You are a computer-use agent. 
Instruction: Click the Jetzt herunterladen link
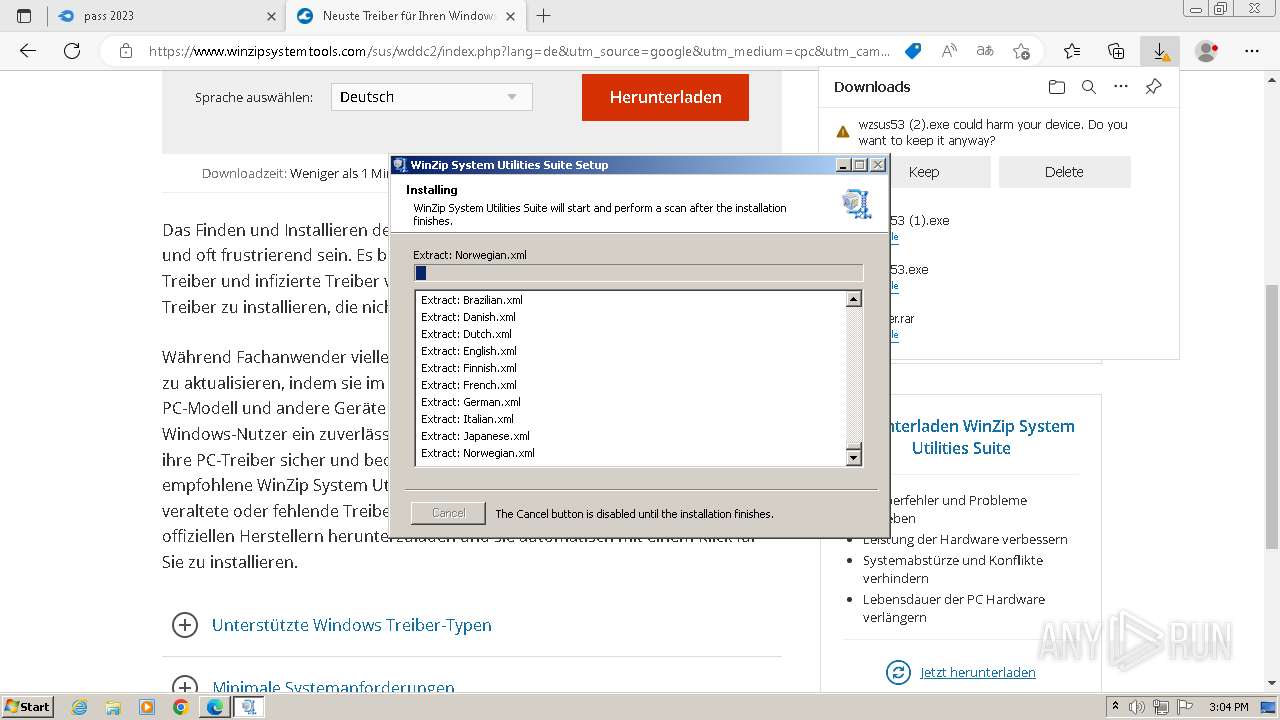click(x=977, y=672)
